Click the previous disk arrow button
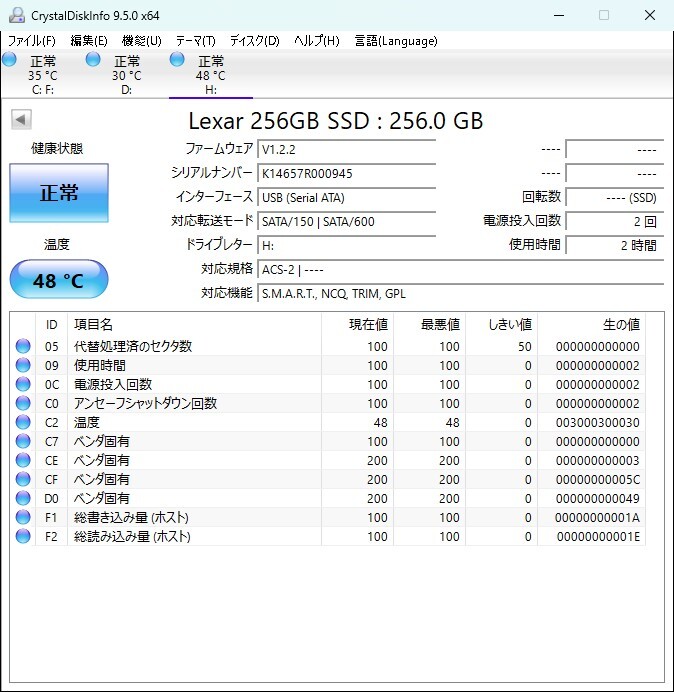Image resolution: width=674 pixels, height=692 pixels. pos(21,119)
